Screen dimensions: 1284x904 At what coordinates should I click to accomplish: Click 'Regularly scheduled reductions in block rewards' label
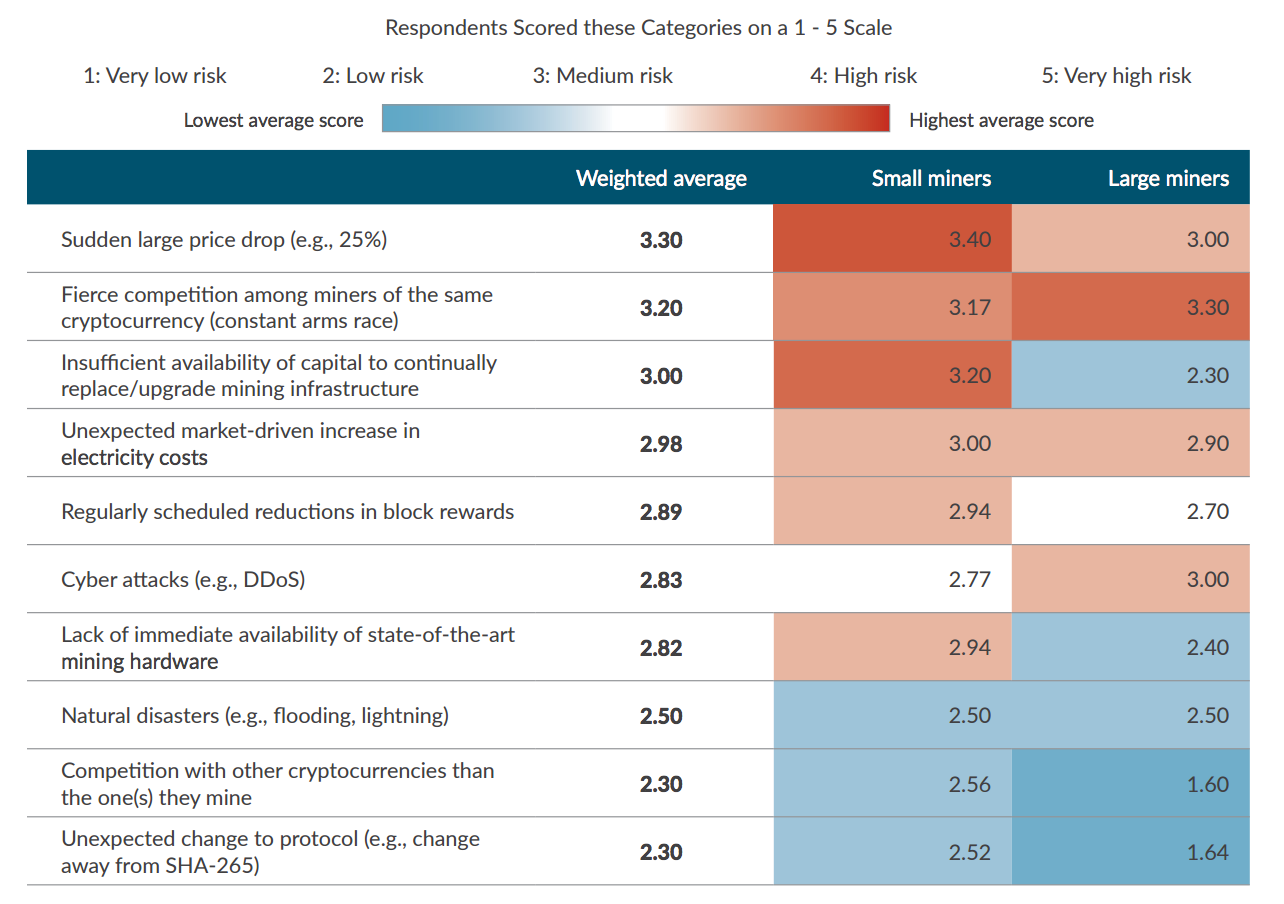click(287, 512)
